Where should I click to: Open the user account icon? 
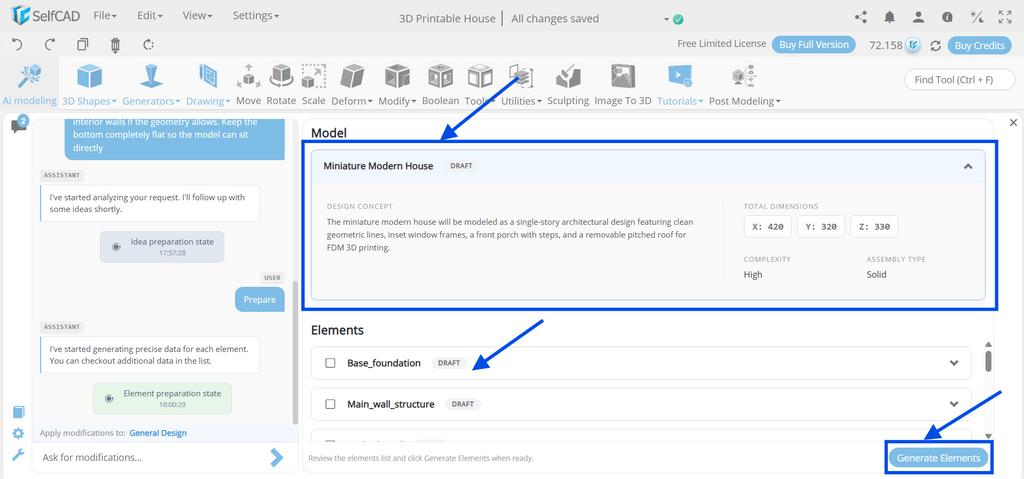coord(918,18)
